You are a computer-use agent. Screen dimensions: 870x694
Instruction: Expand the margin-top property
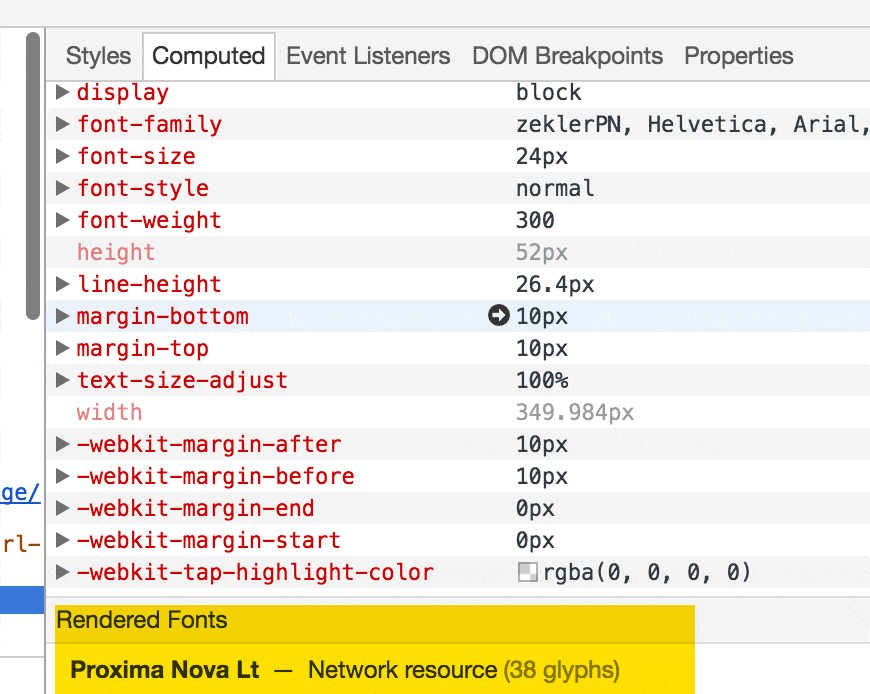click(x=63, y=349)
